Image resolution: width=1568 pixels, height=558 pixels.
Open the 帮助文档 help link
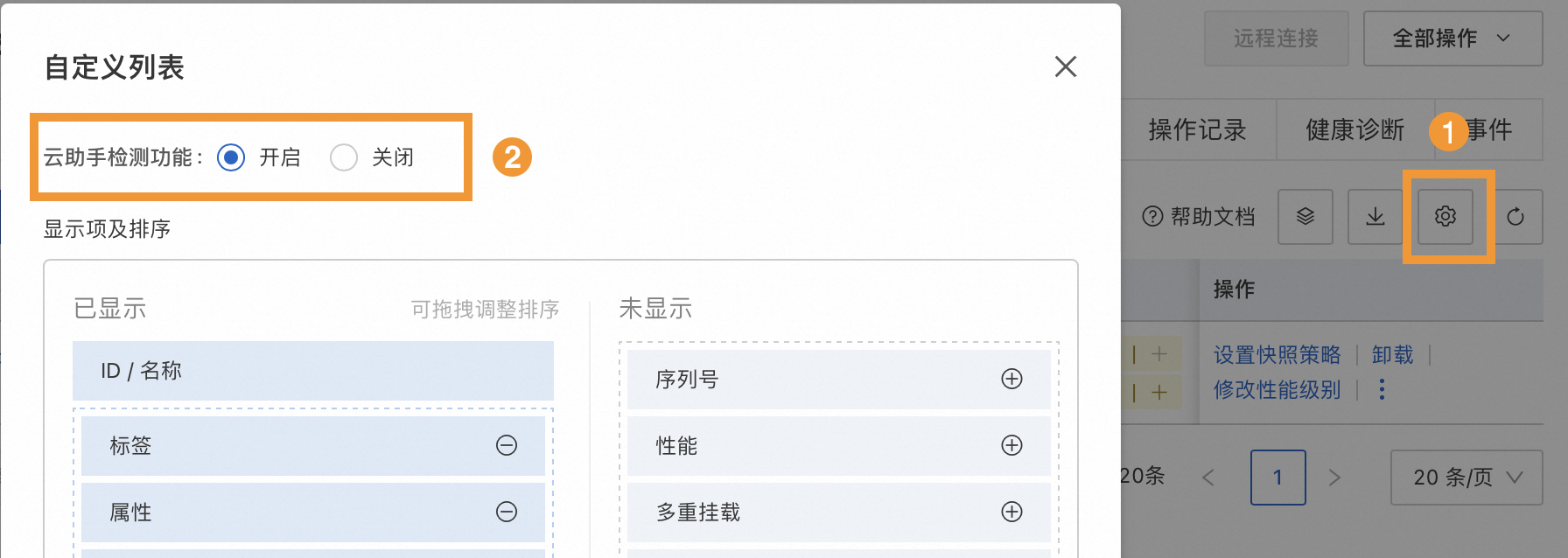pos(1199,216)
